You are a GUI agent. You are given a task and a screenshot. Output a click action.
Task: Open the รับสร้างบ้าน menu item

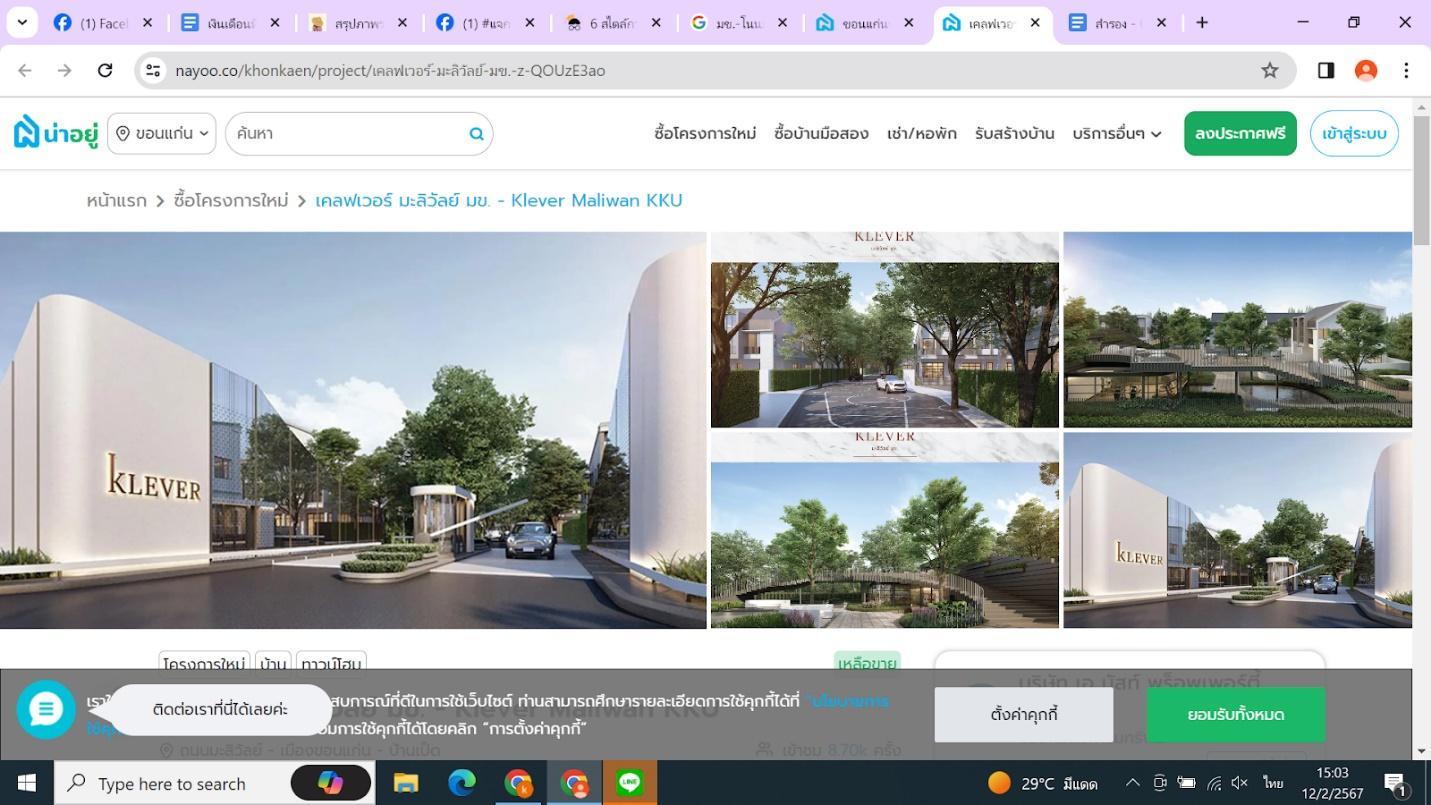(1015, 133)
